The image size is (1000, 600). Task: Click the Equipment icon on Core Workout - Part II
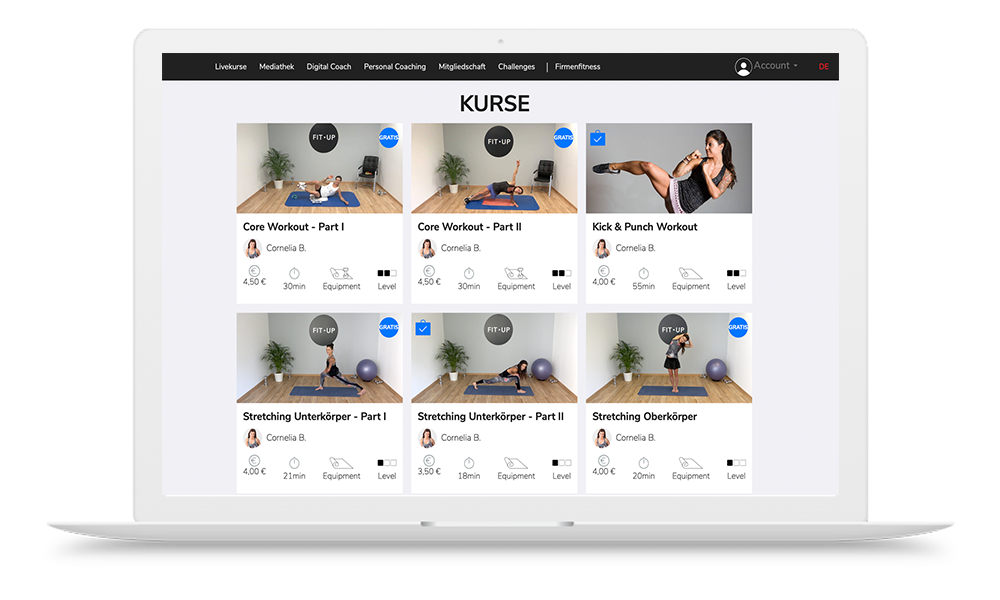coord(516,273)
